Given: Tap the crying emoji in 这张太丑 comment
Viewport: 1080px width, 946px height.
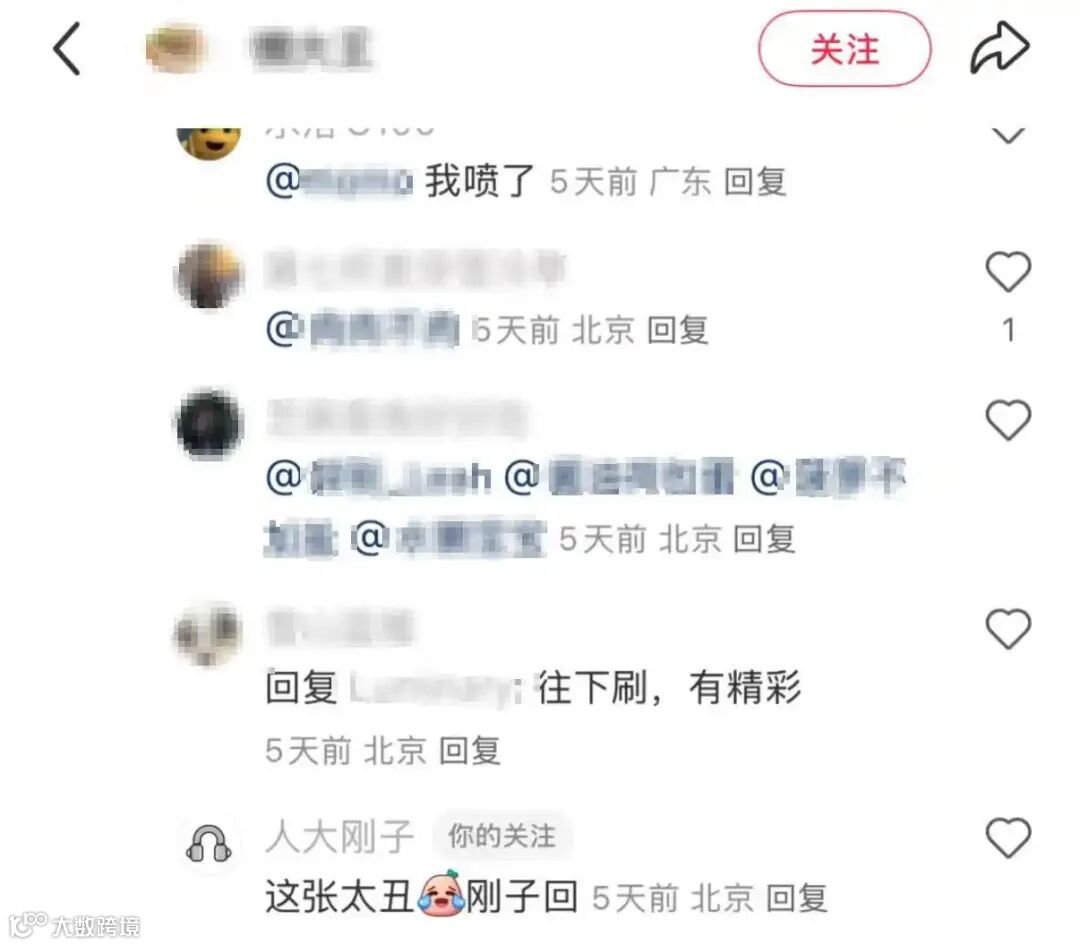Looking at the screenshot, I should tap(442, 894).
